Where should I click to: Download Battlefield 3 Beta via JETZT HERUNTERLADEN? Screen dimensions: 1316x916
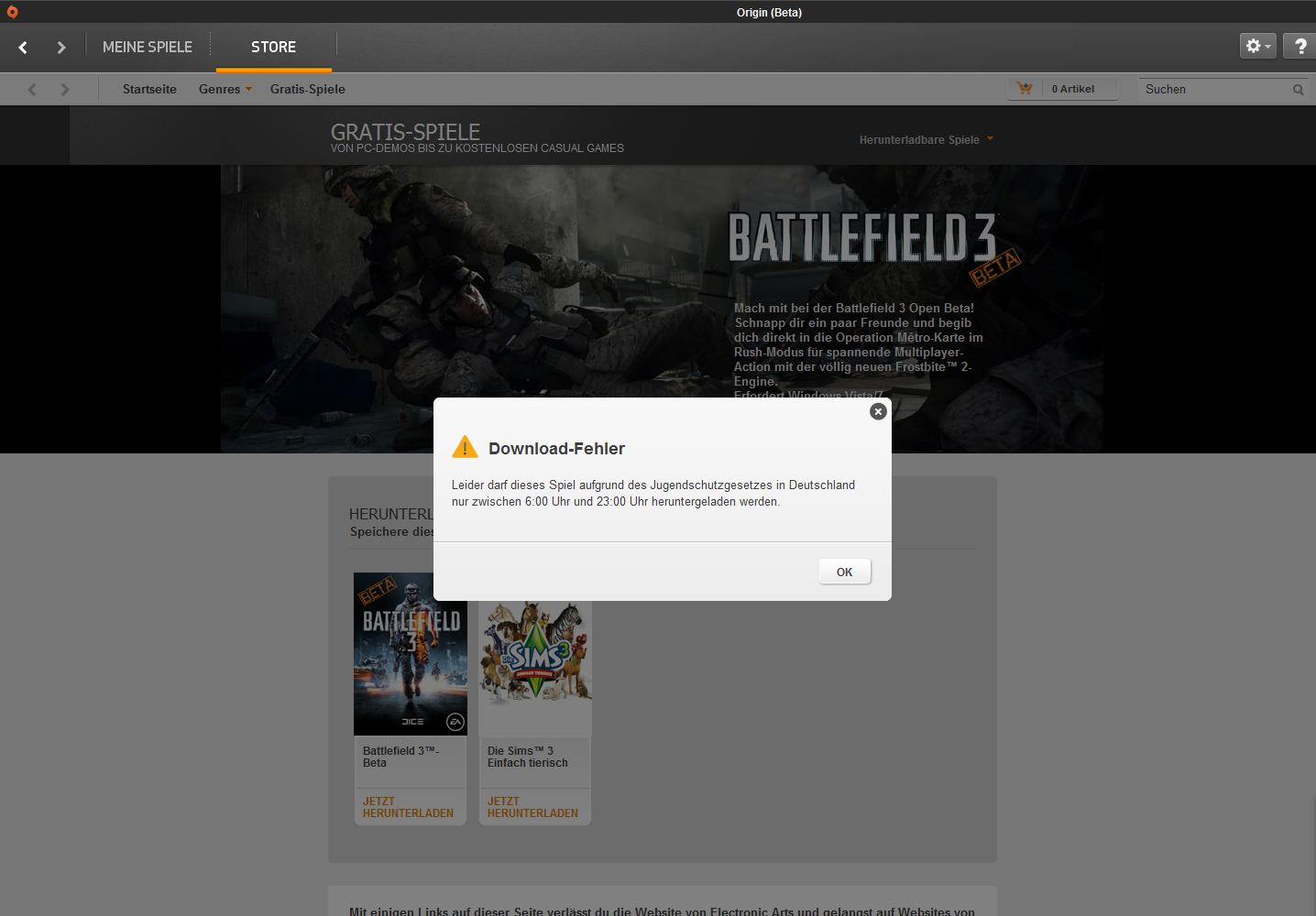pyautogui.click(x=408, y=807)
